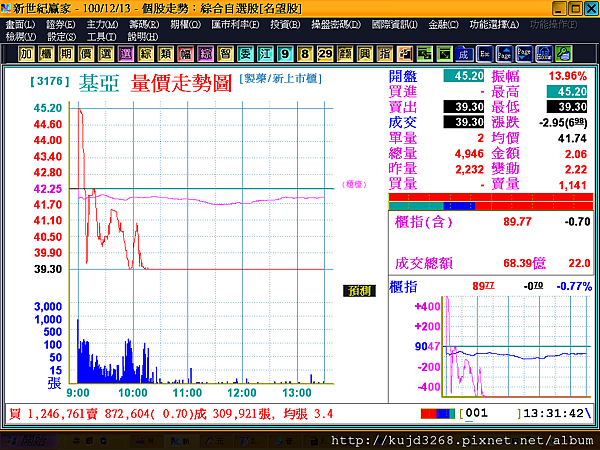Click the 001 code input field
Viewport: 600px width, 450px height.
pyautogui.click(x=492, y=413)
